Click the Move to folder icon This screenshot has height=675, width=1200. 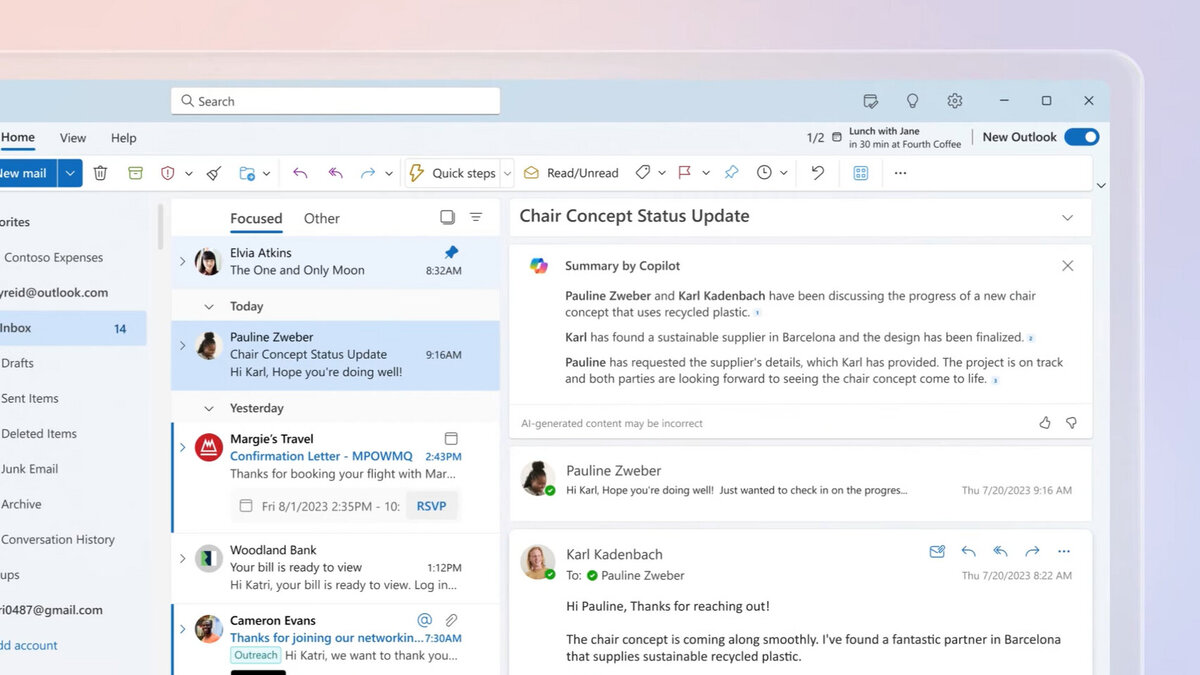(x=247, y=173)
